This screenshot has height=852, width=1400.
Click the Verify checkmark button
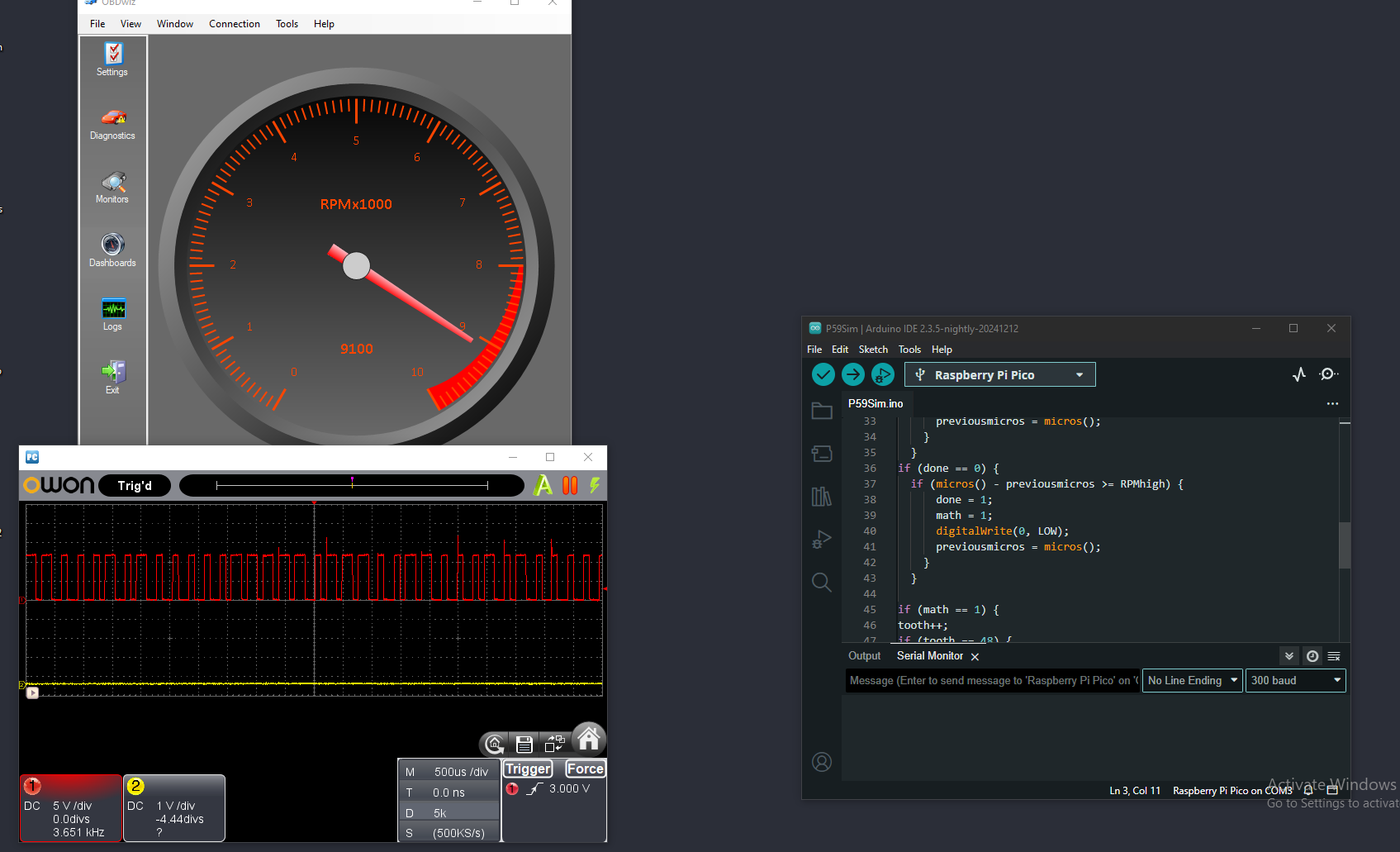[823, 374]
